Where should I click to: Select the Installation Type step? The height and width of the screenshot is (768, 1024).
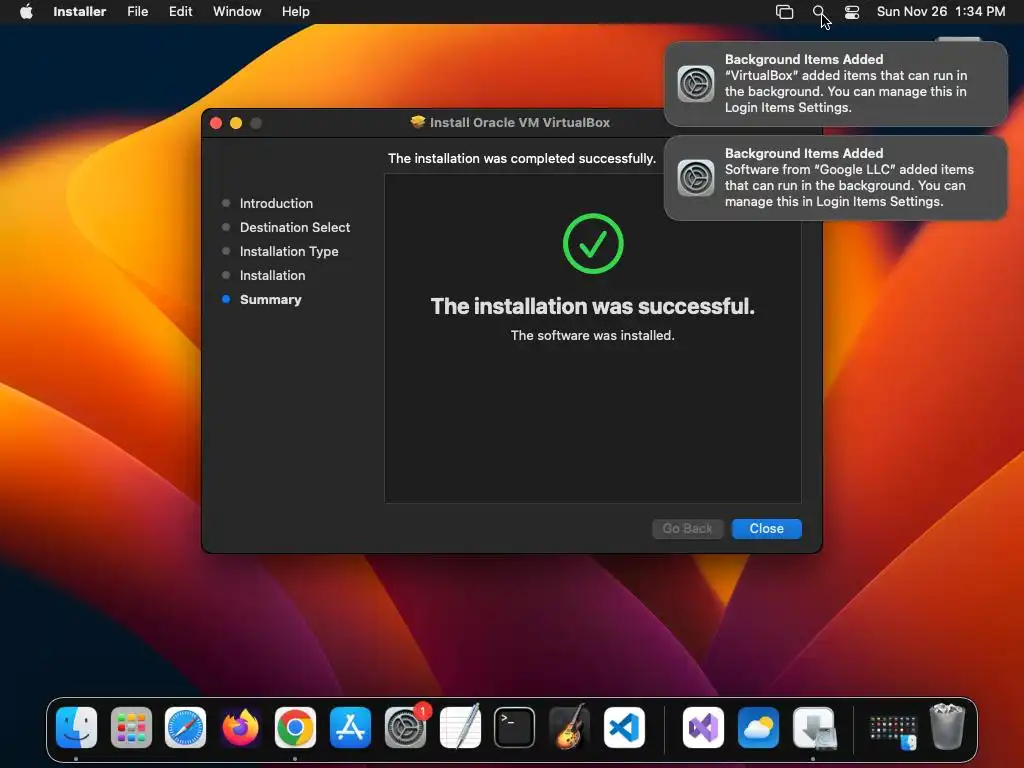(x=289, y=251)
